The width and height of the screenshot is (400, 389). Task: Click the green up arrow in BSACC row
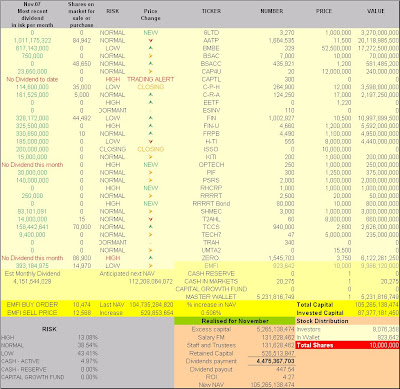click(151, 64)
